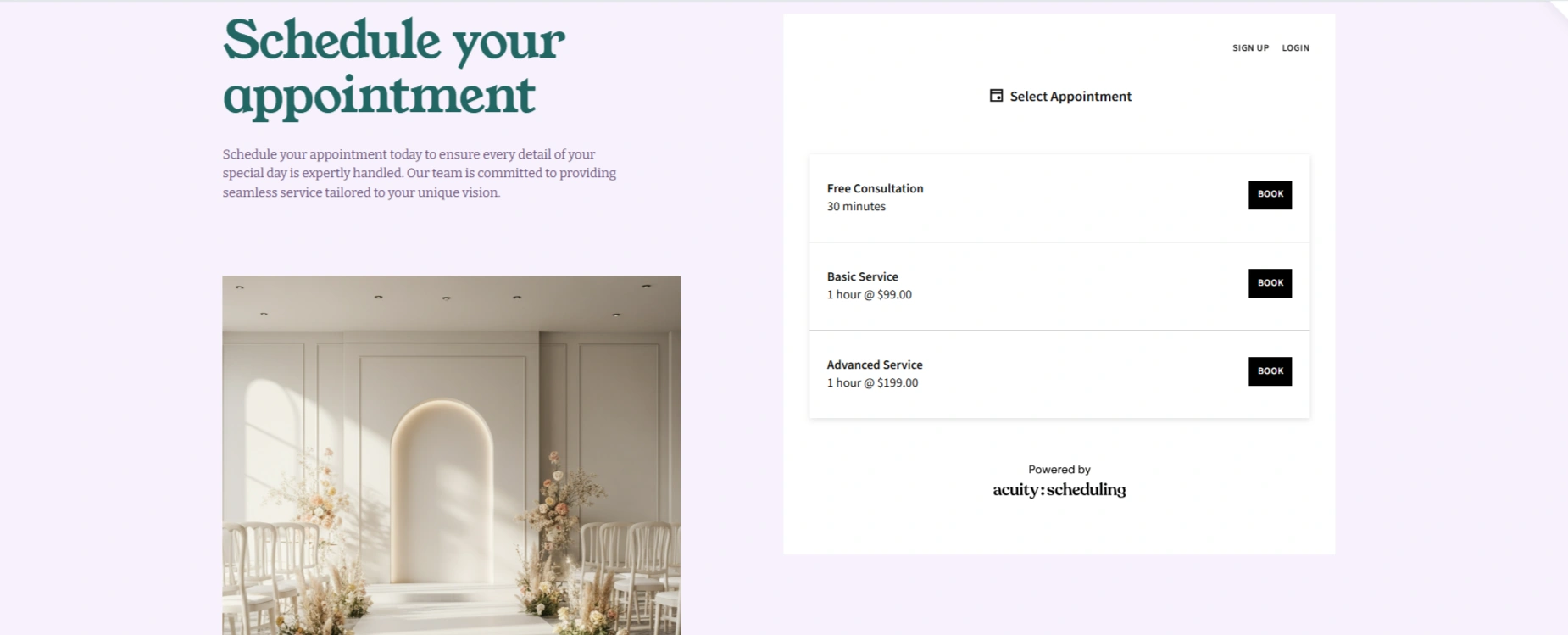Screen dimensions: 1568x635
Task: Click the 1 hour @ $199.00 price line
Action: [872, 383]
